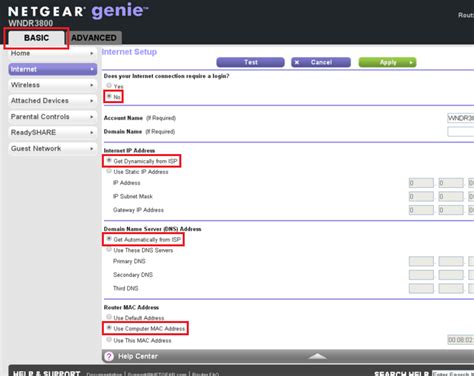Switch to the BASIC tab

(36, 38)
